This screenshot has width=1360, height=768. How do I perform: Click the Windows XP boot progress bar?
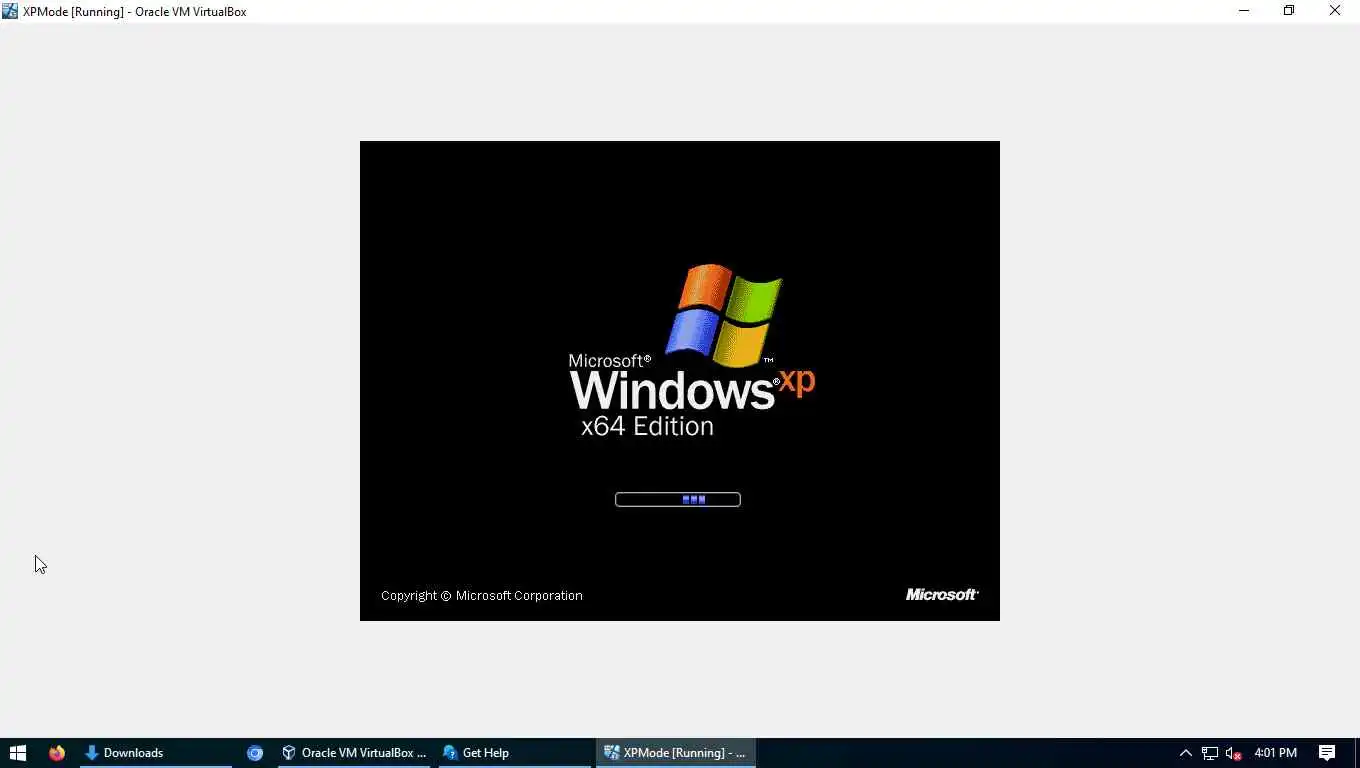(x=678, y=499)
